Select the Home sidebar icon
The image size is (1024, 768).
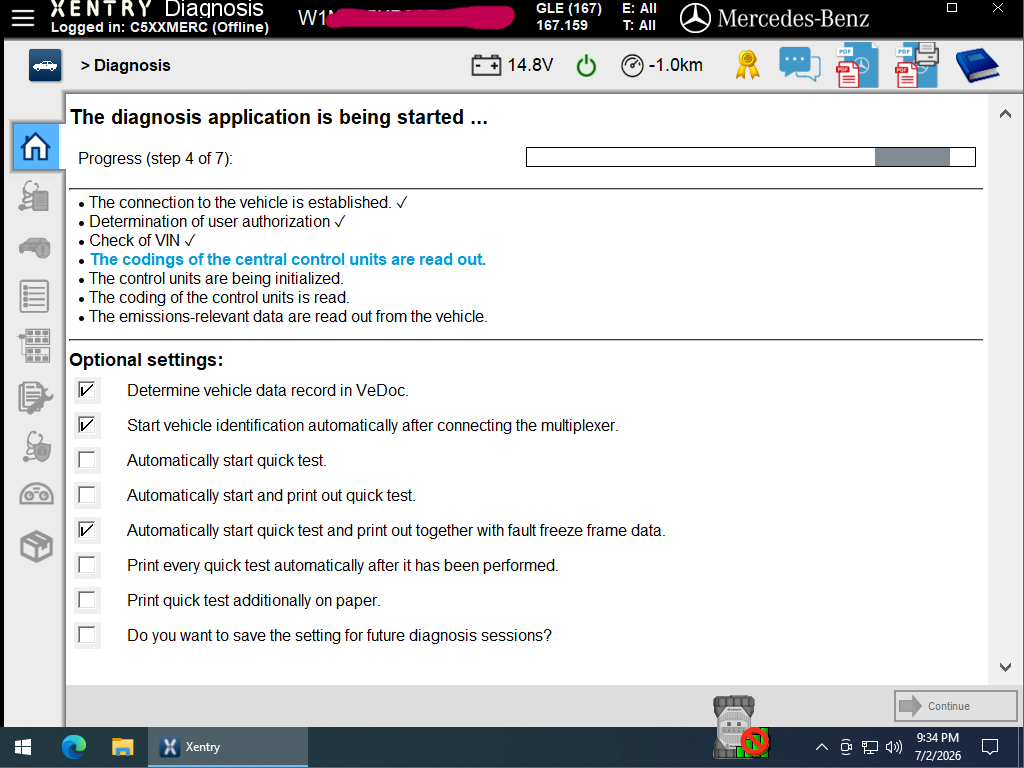point(35,146)
